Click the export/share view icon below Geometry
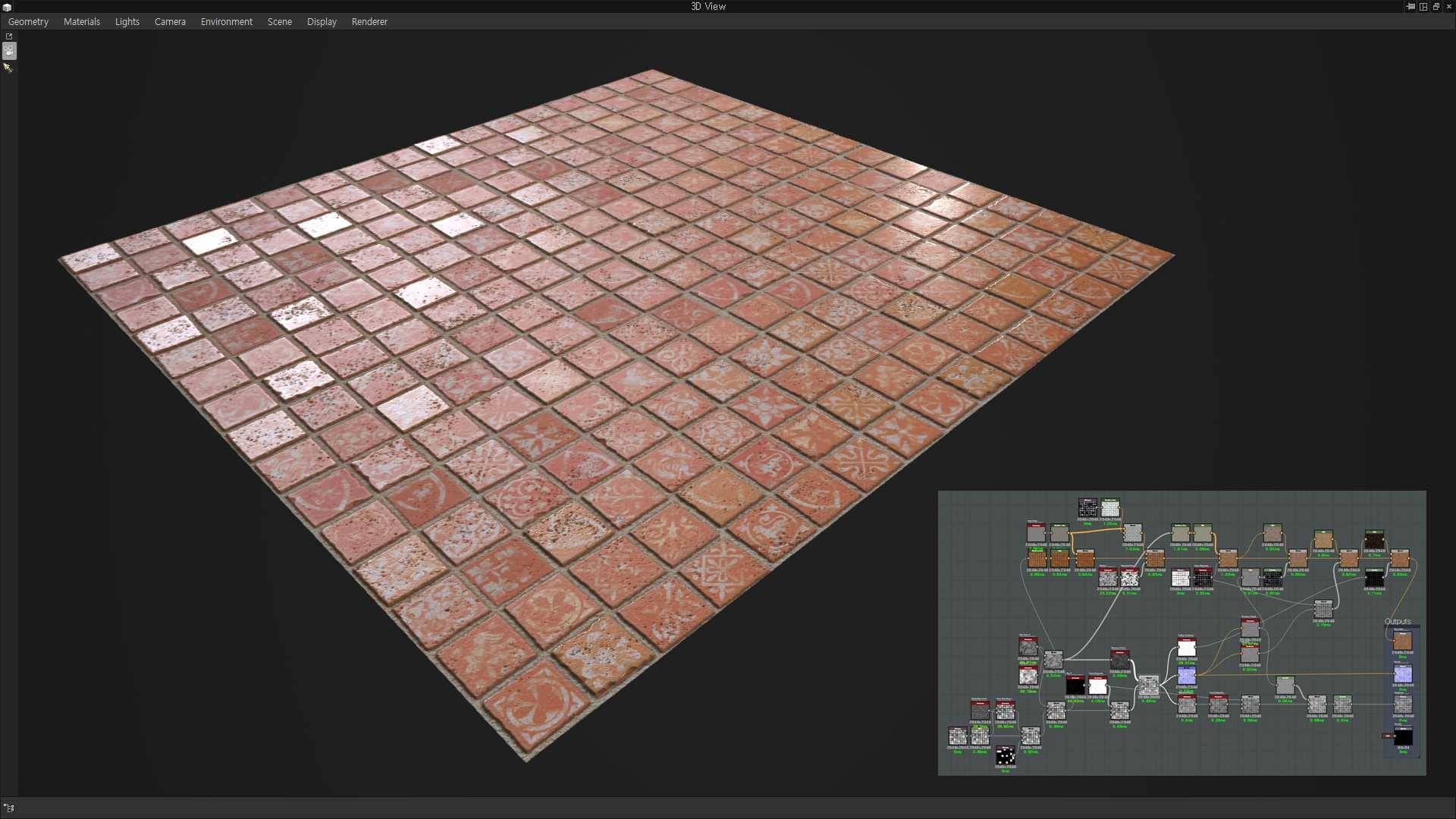1456x819 pixels. pyautogui.click(x=9, y=36)
